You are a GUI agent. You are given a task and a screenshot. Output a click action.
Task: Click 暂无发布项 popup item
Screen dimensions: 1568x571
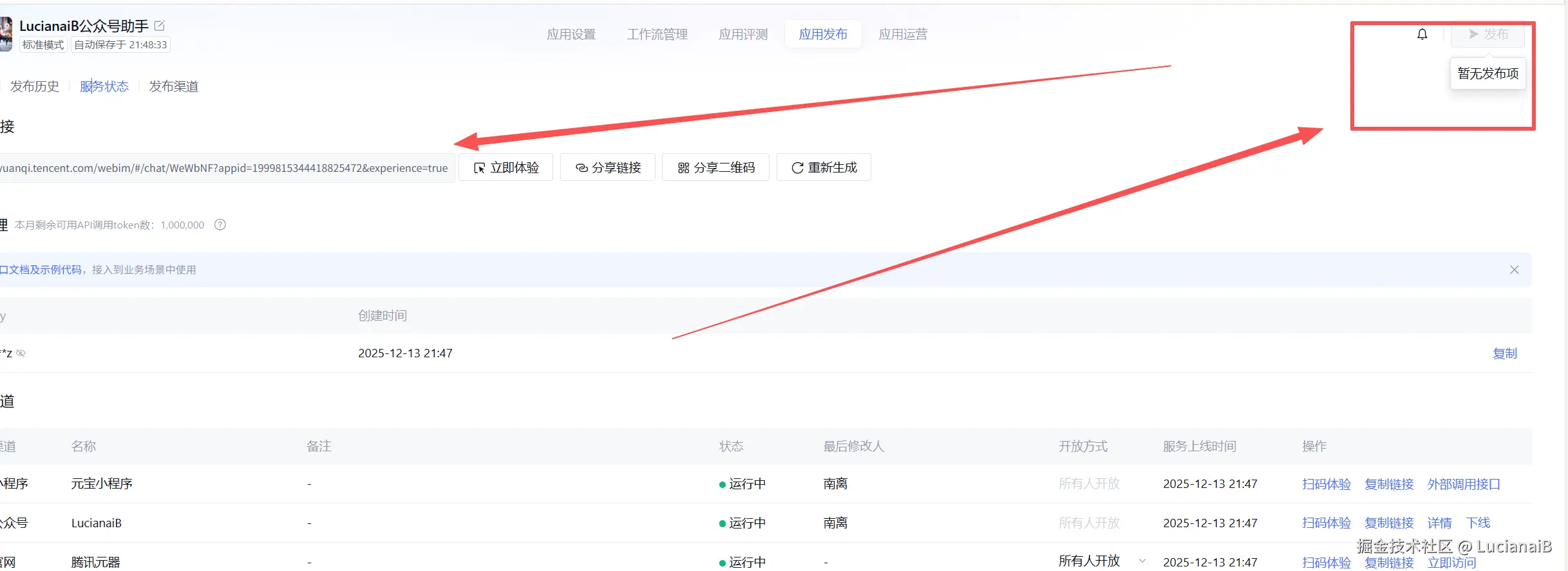tap(1488, 73)
